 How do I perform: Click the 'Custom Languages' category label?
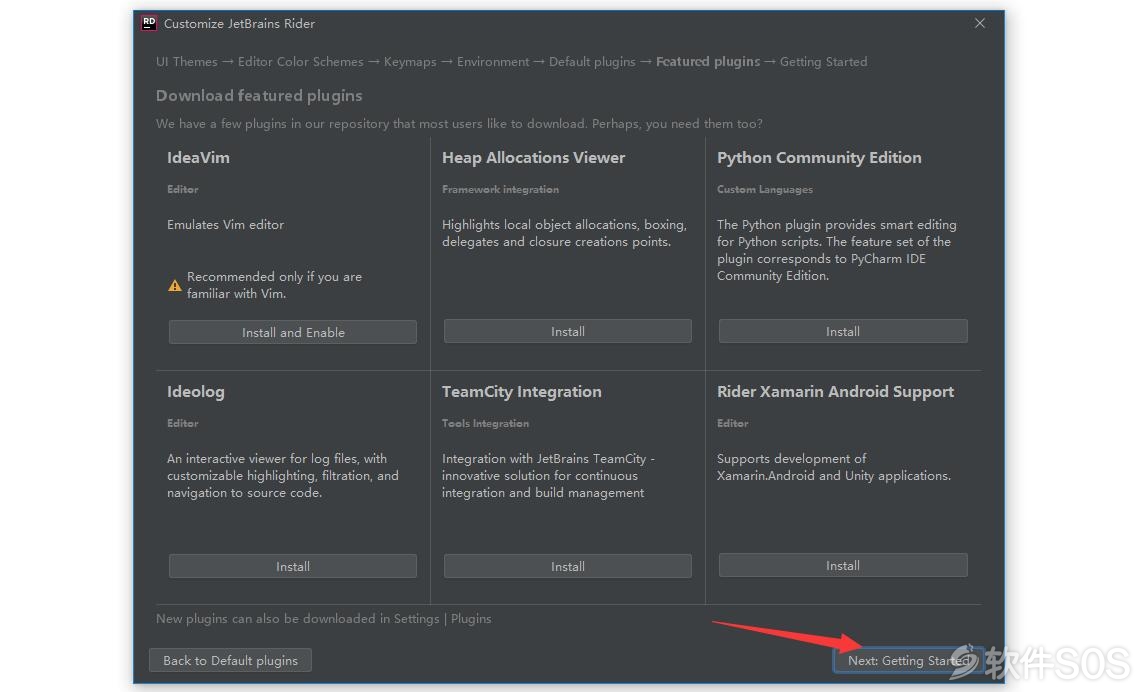pos(765,189)
